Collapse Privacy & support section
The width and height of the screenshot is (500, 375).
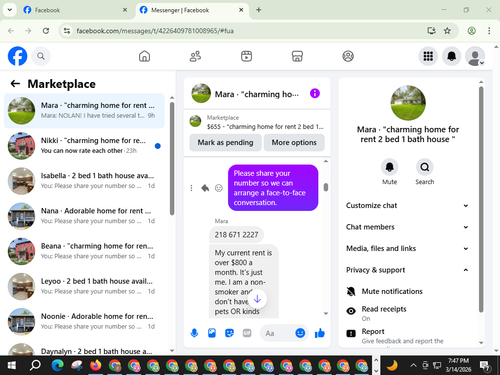407,270
